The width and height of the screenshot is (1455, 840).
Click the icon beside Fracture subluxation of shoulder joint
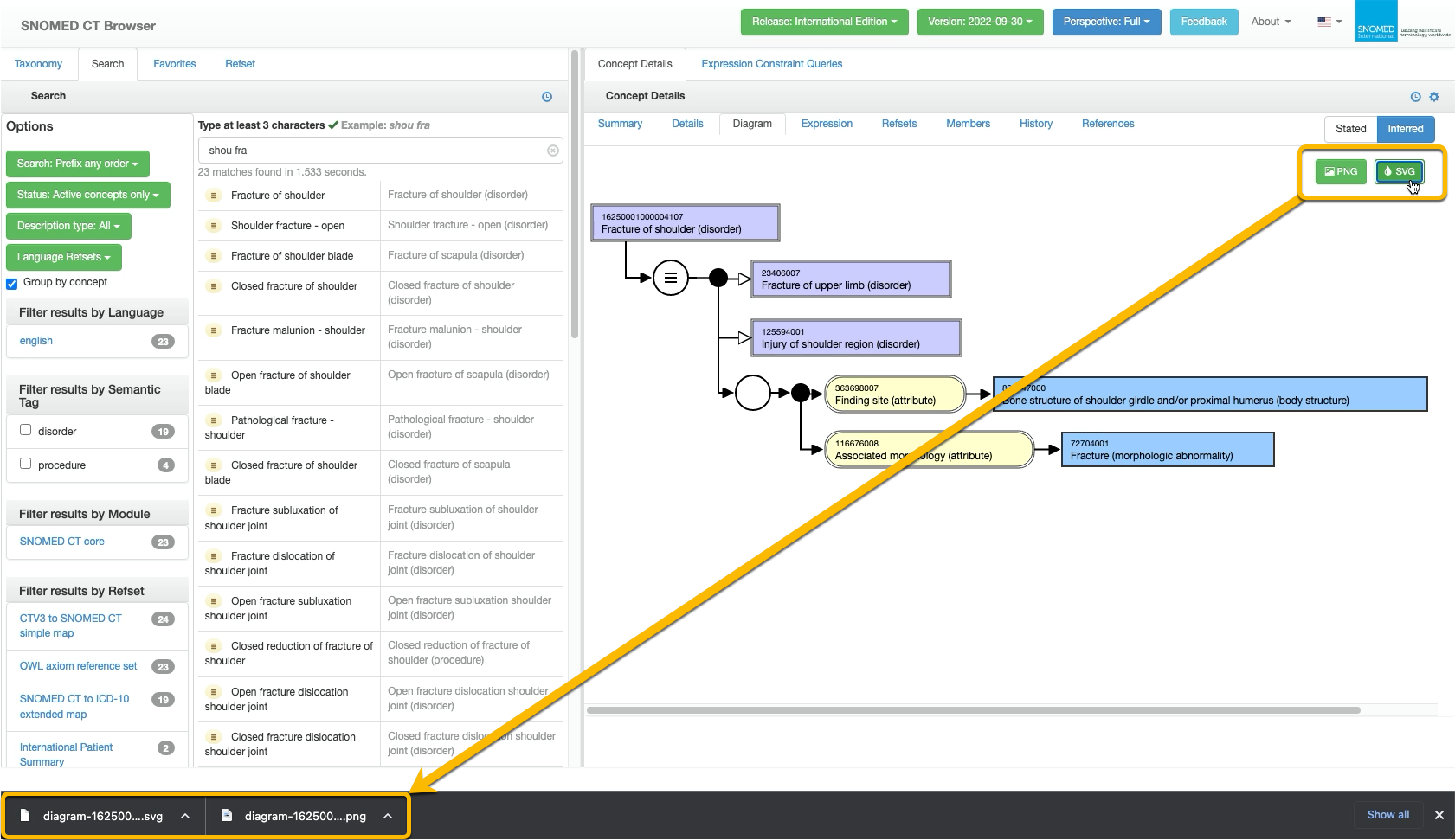pos(214,510)
